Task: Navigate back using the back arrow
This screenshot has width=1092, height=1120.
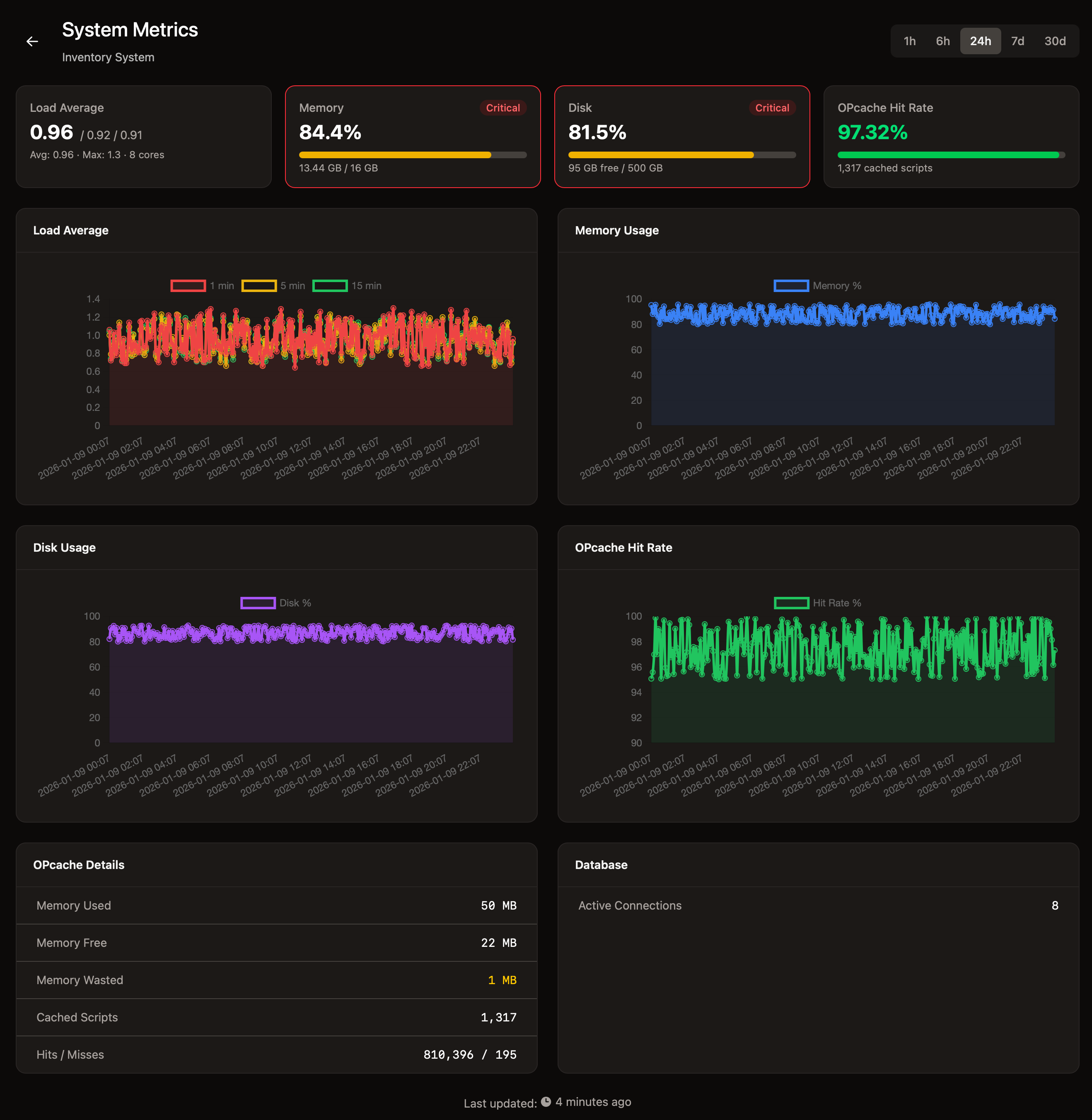Action: [33, 41]
